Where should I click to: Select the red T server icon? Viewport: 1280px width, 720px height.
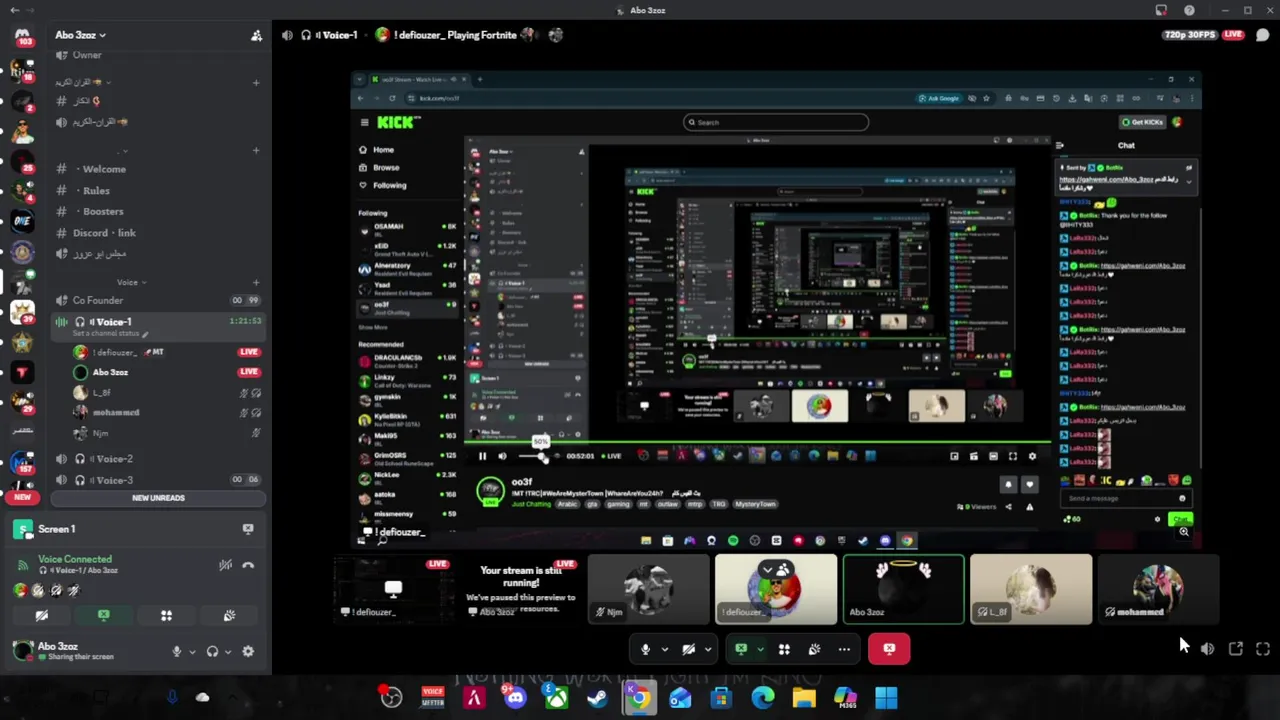(22, 373)
